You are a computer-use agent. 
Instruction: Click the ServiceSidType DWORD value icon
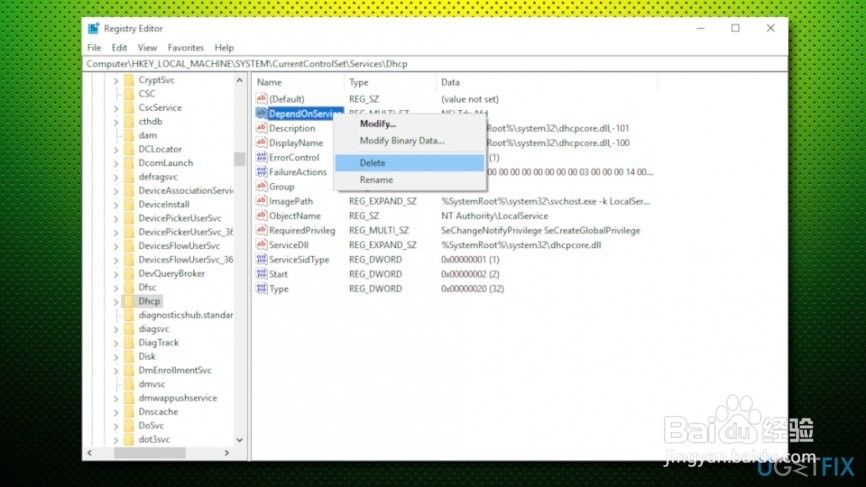click(x=262, y=260)
